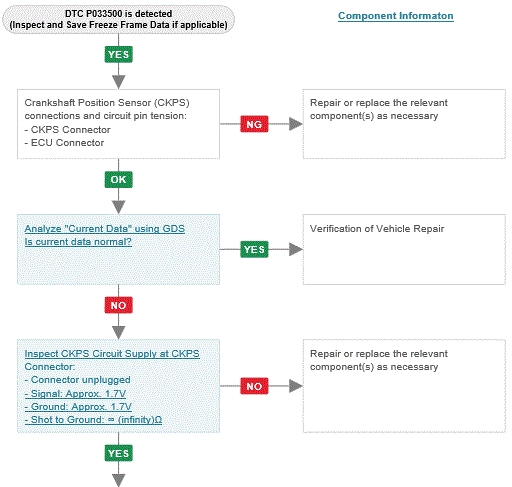Click the red NO badge beside CKPS Circuit box
This screenshot has width=512, height=487.
(x=254, y=386)
